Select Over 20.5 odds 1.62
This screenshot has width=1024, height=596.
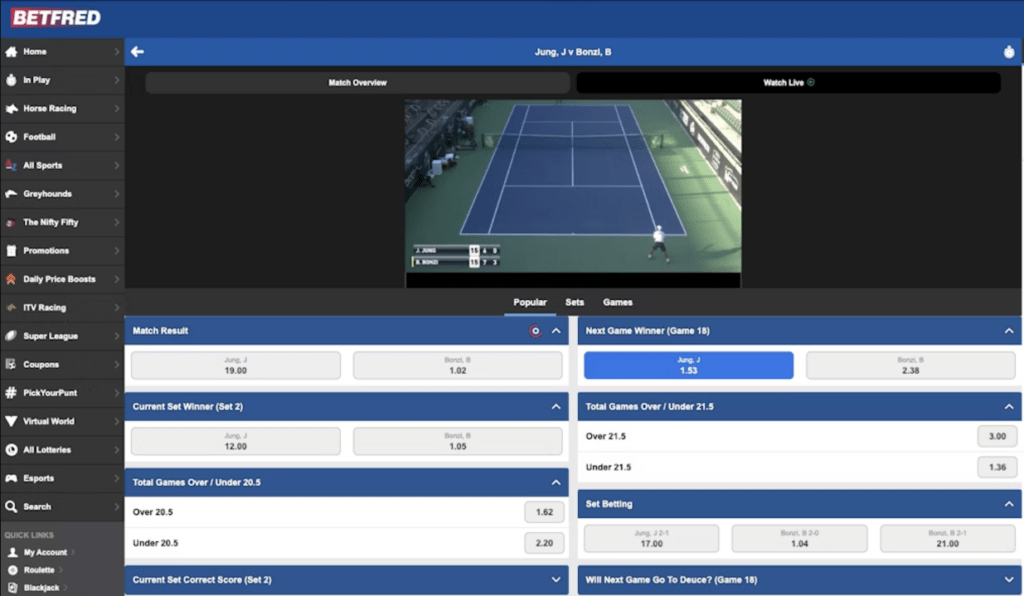click(x=544, y=512)
